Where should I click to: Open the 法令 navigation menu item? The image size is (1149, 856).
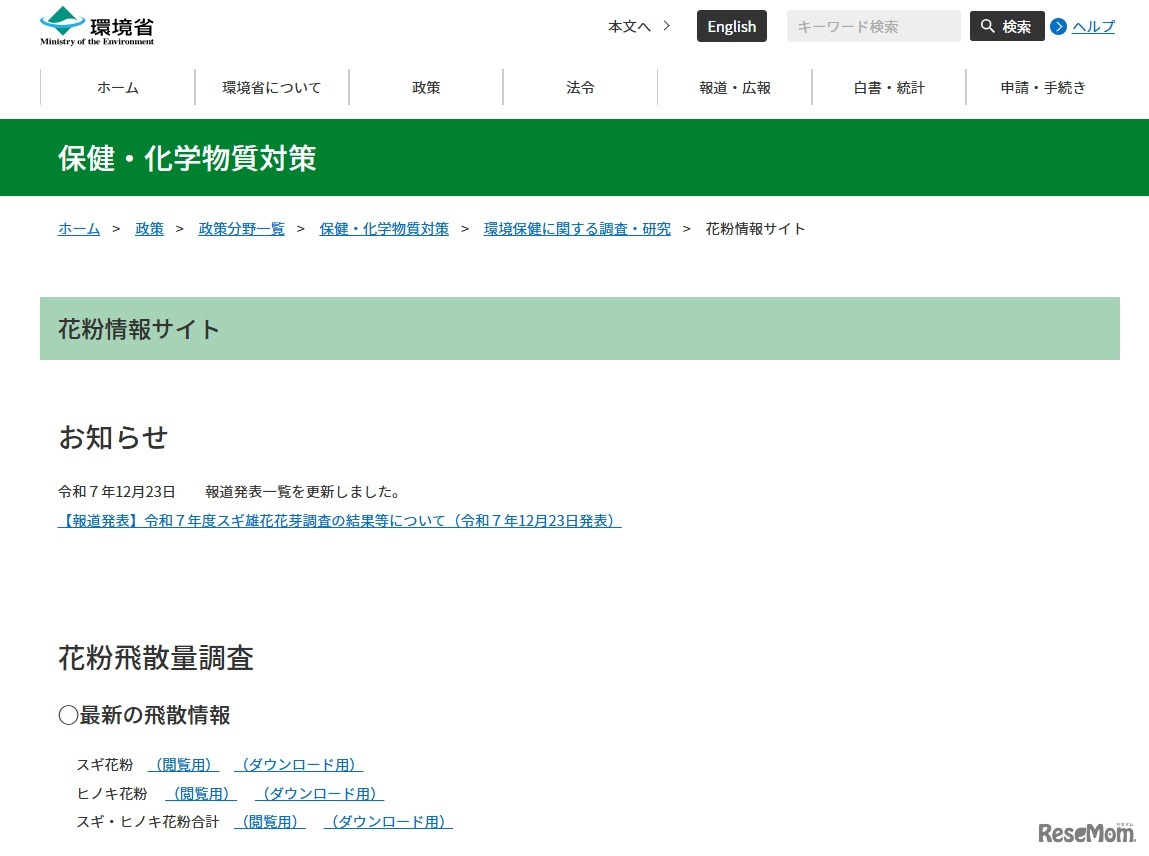pos(580,88)
